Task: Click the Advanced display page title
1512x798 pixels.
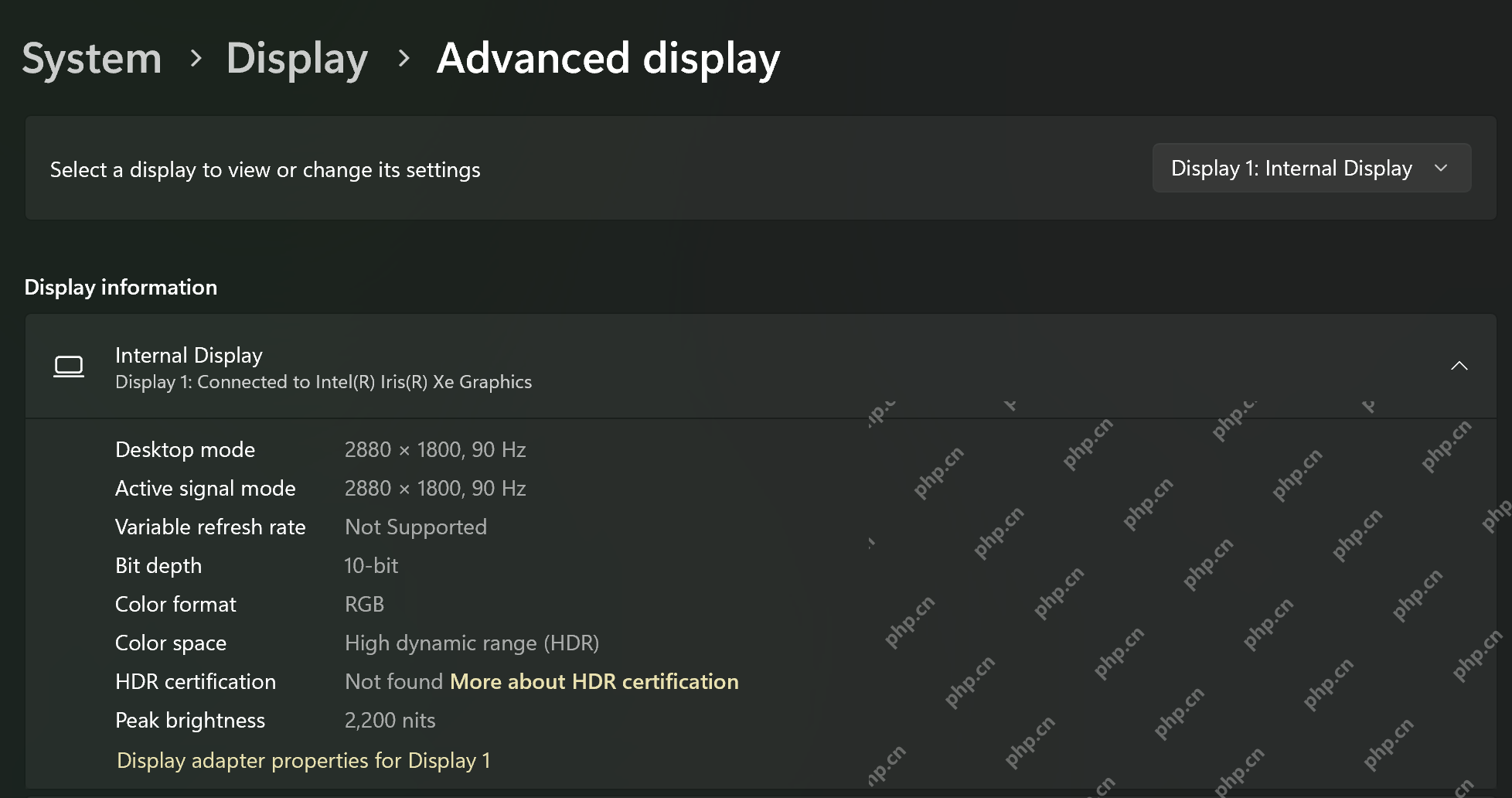Action: click(608, 59)
